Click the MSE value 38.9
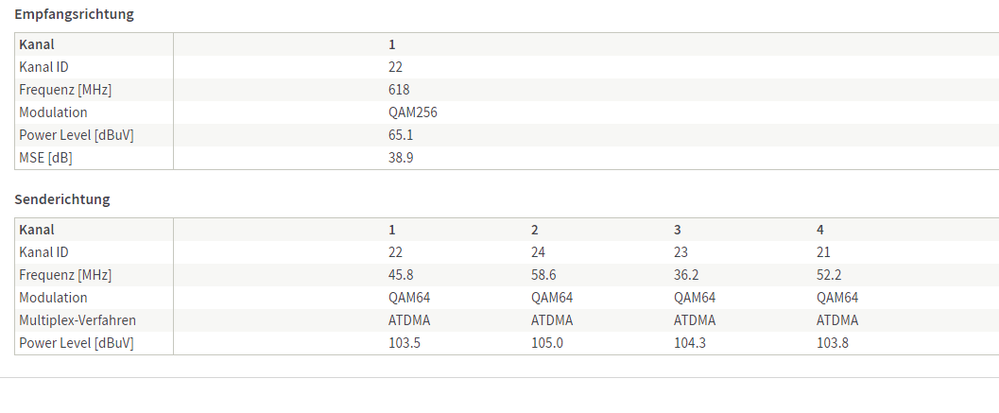Viewport: 999px width, 413px height. click(401, 158)
